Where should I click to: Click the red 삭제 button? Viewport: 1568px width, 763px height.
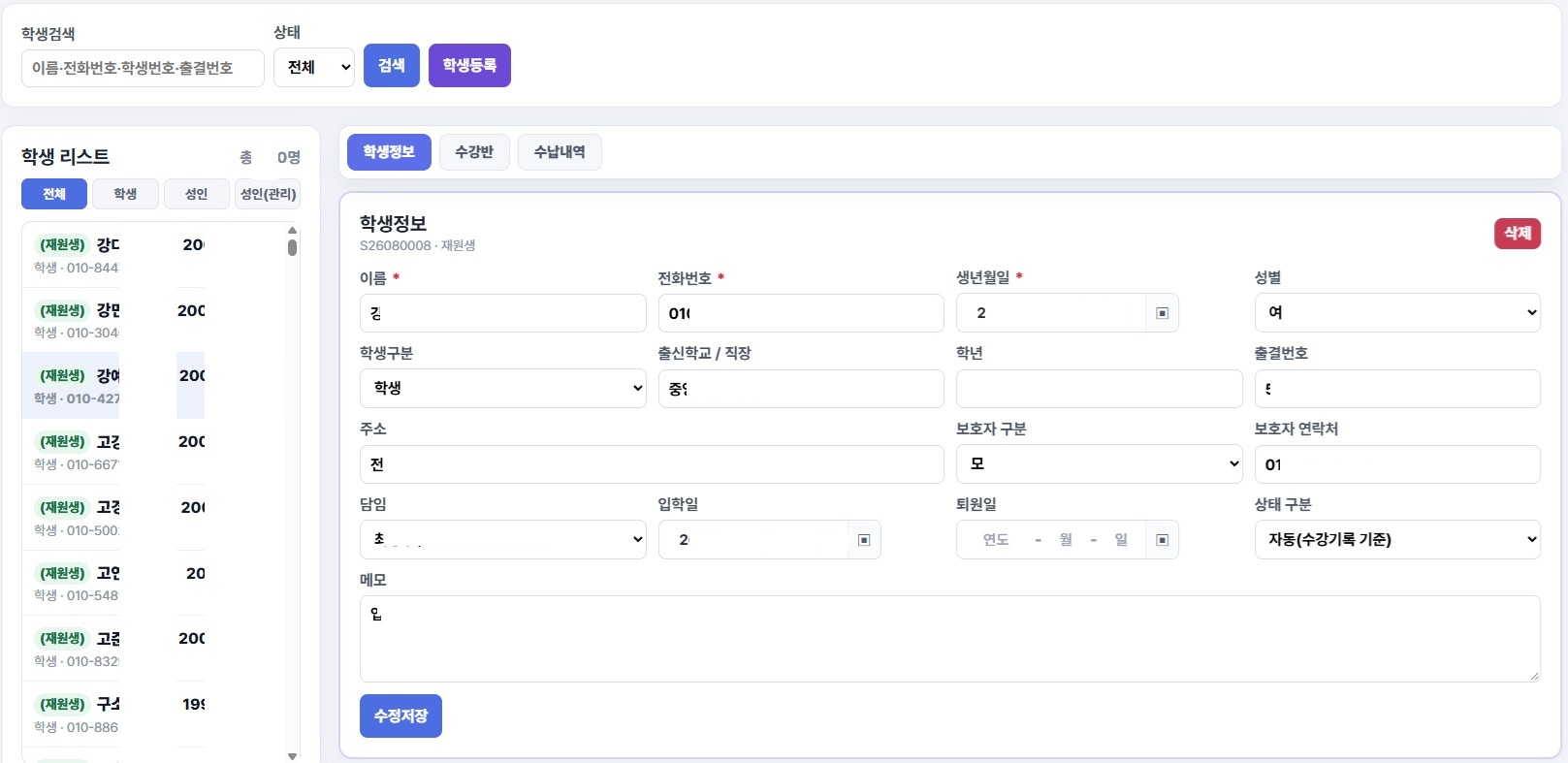(1518, 234)
